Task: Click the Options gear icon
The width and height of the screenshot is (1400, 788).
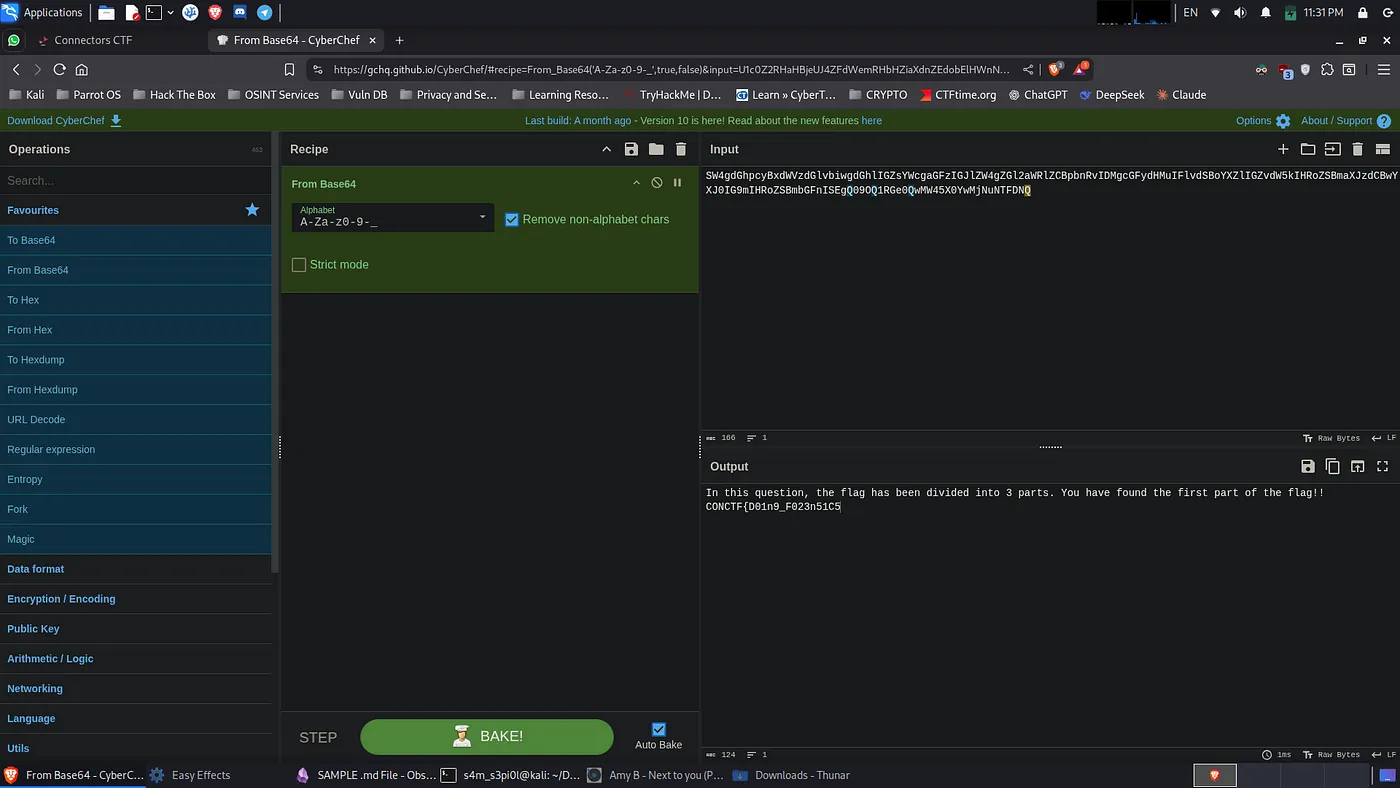Action: tap(1283, 121)
